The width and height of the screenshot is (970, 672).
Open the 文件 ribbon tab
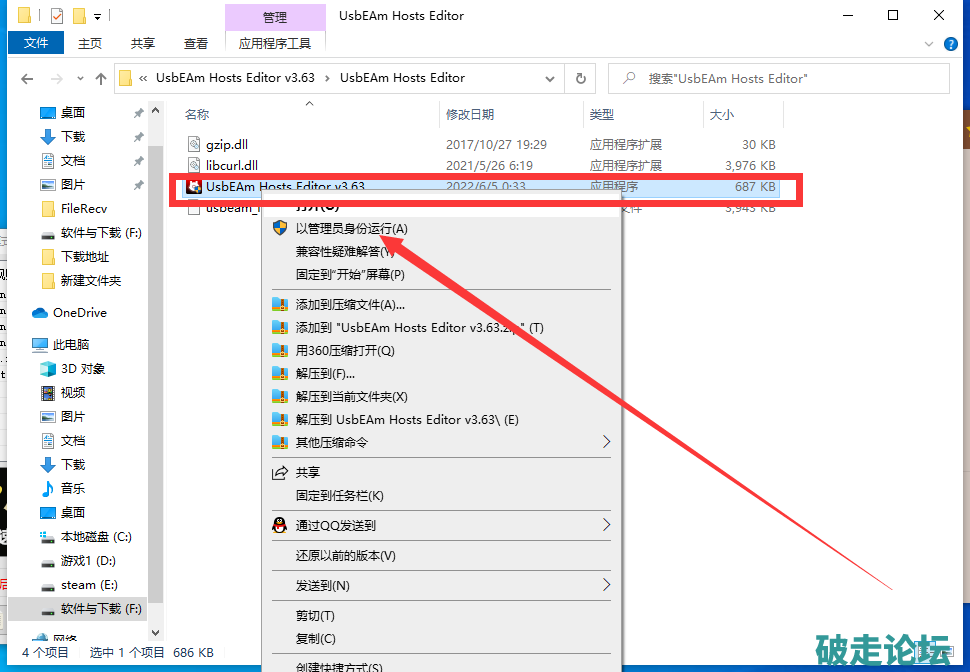[36, 44]
